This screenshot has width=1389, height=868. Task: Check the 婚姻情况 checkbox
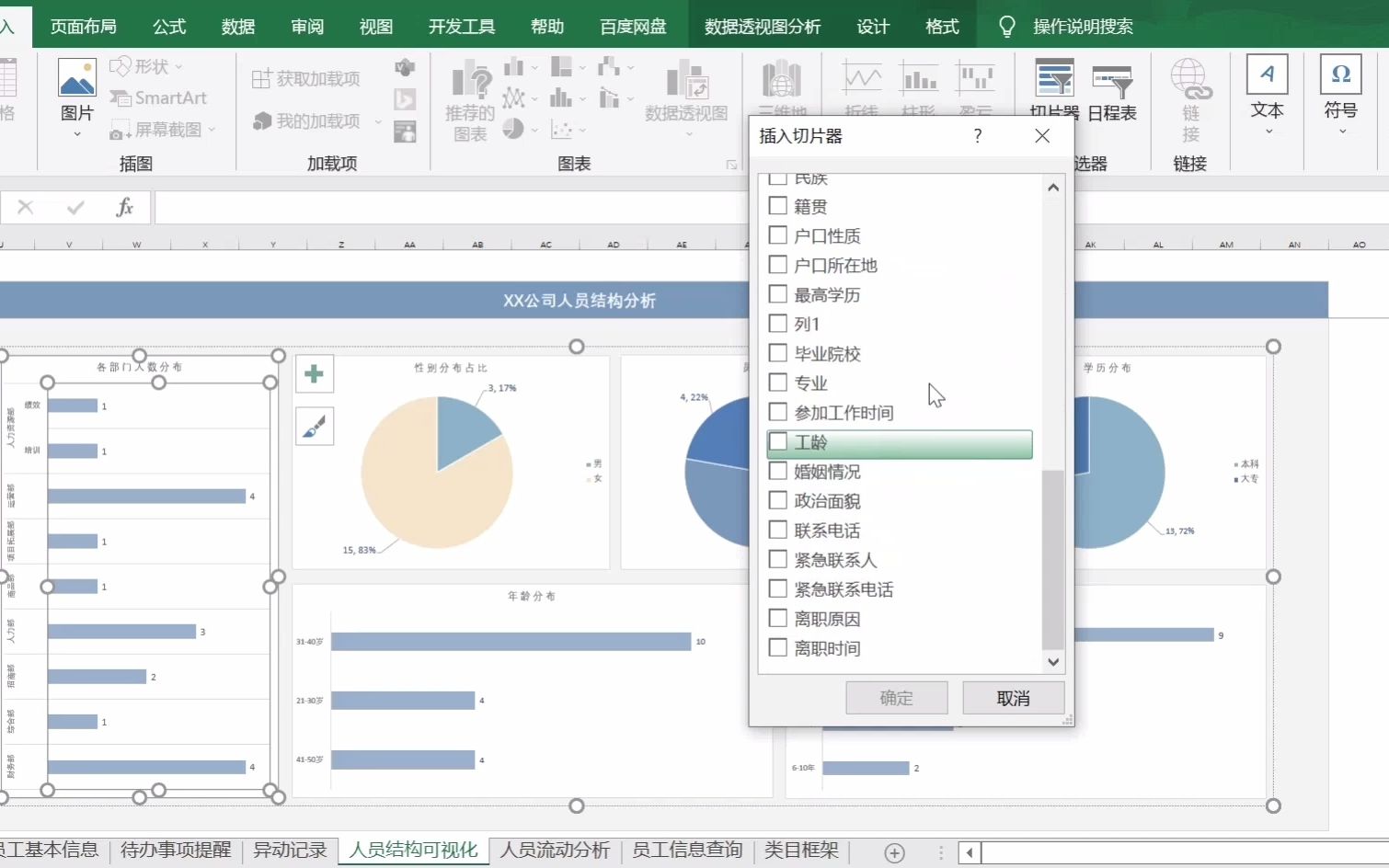[x=777, y=471]
